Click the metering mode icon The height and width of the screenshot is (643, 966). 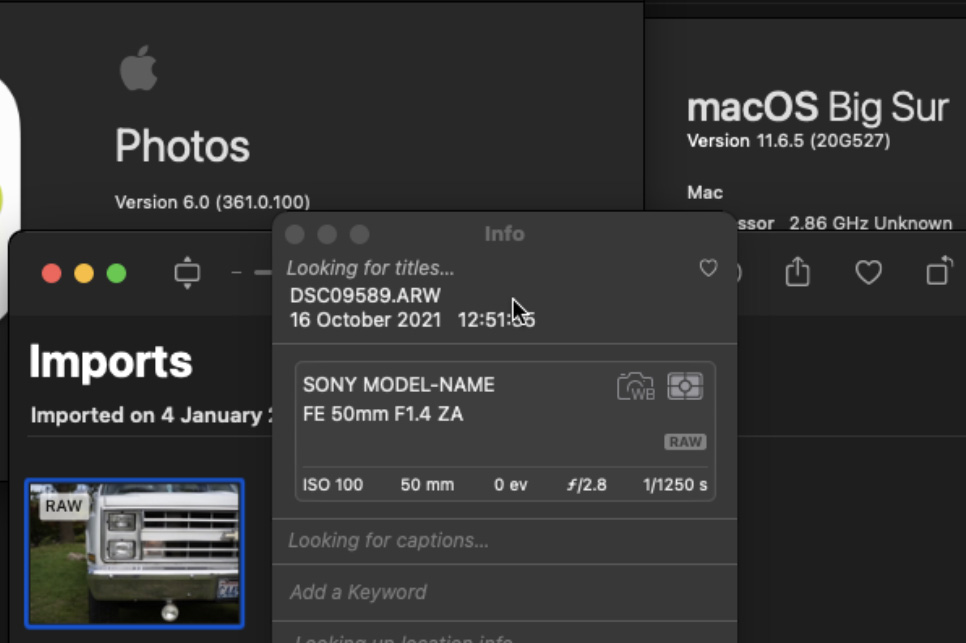(x=685, y=387)
